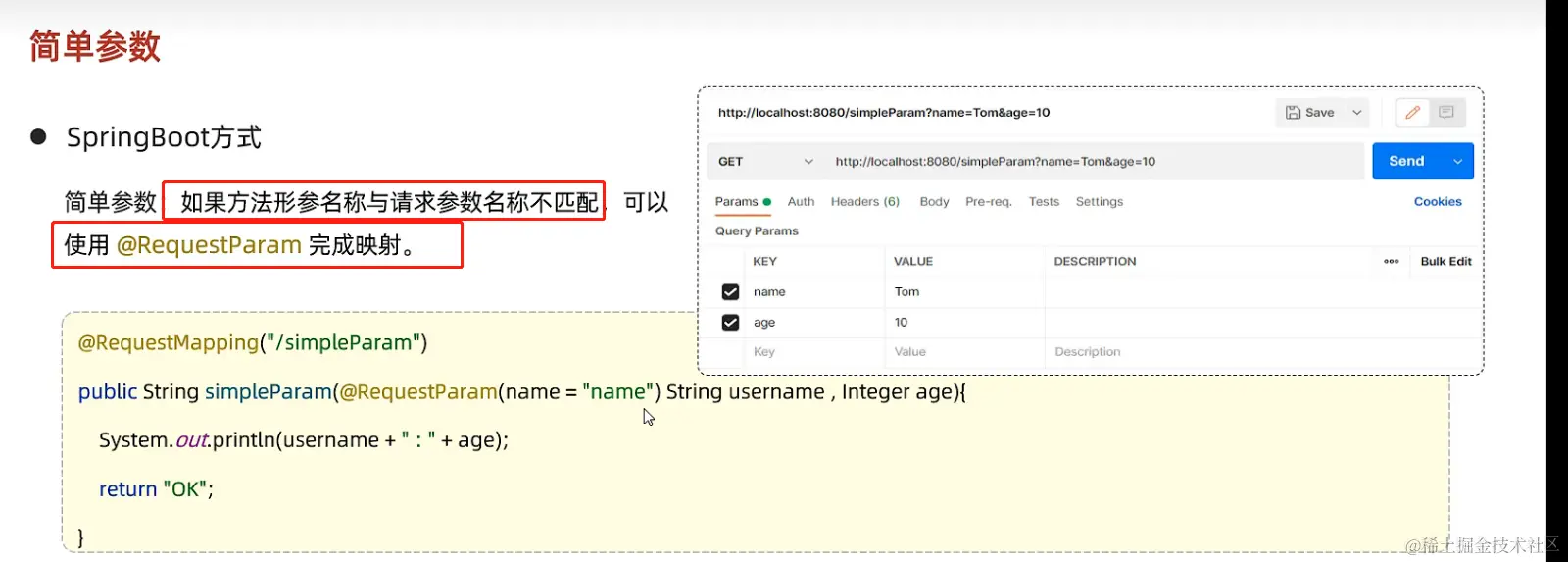
Task: Open the Pre-req. tab
Action: 988,201
